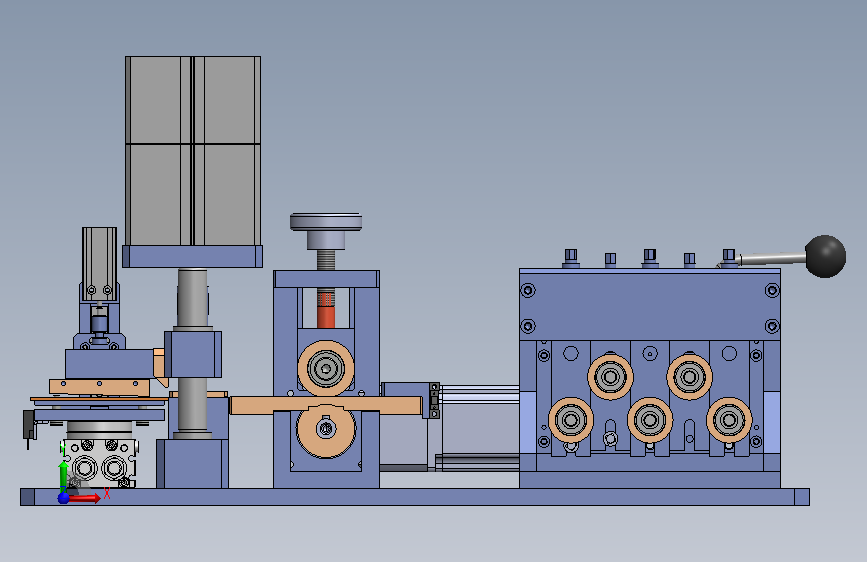Select the lower-right straightening roller
867x562 pixels.
[x=729, y=420]
